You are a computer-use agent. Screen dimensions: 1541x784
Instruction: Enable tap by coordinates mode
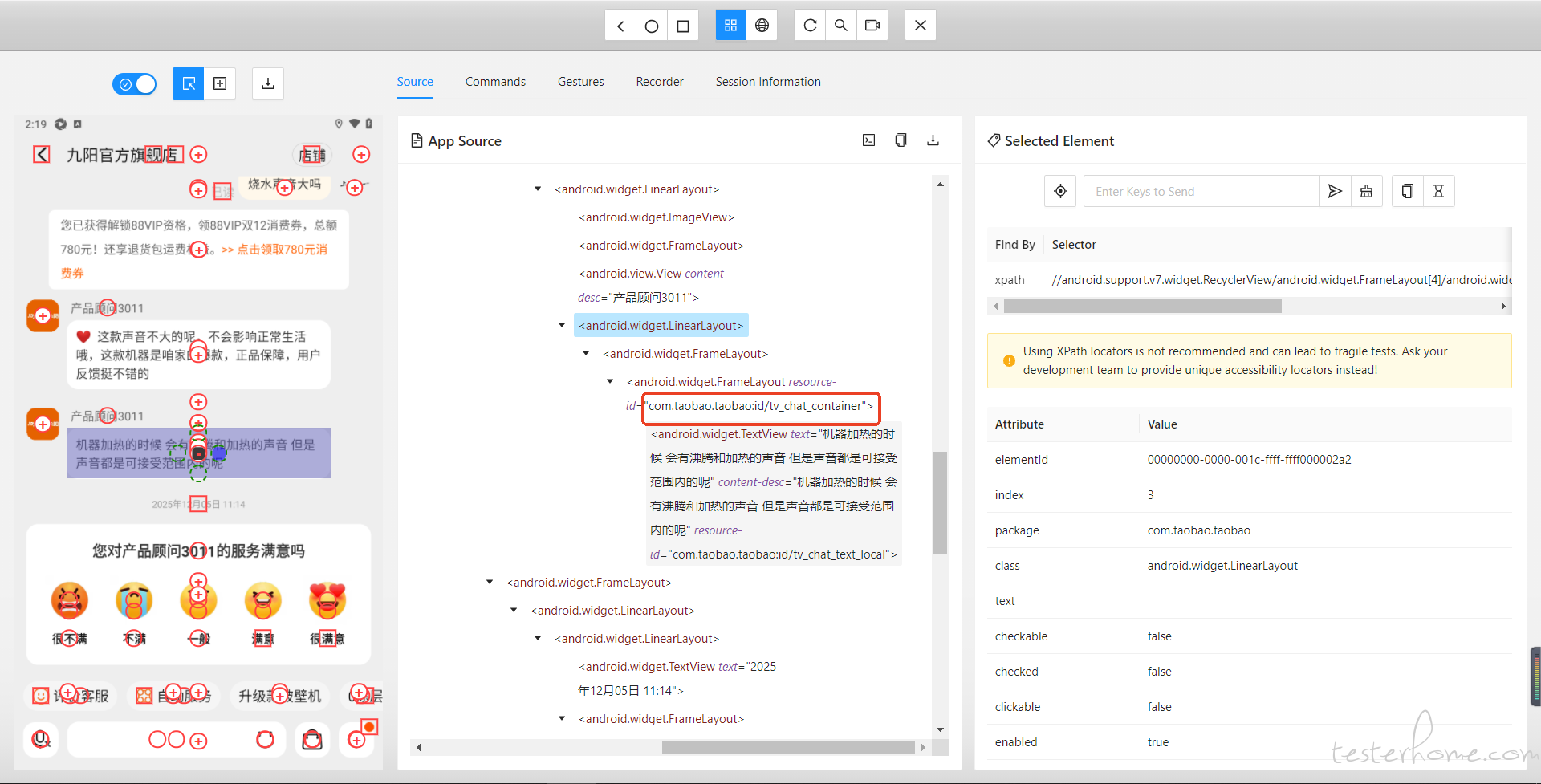(220, 83)
